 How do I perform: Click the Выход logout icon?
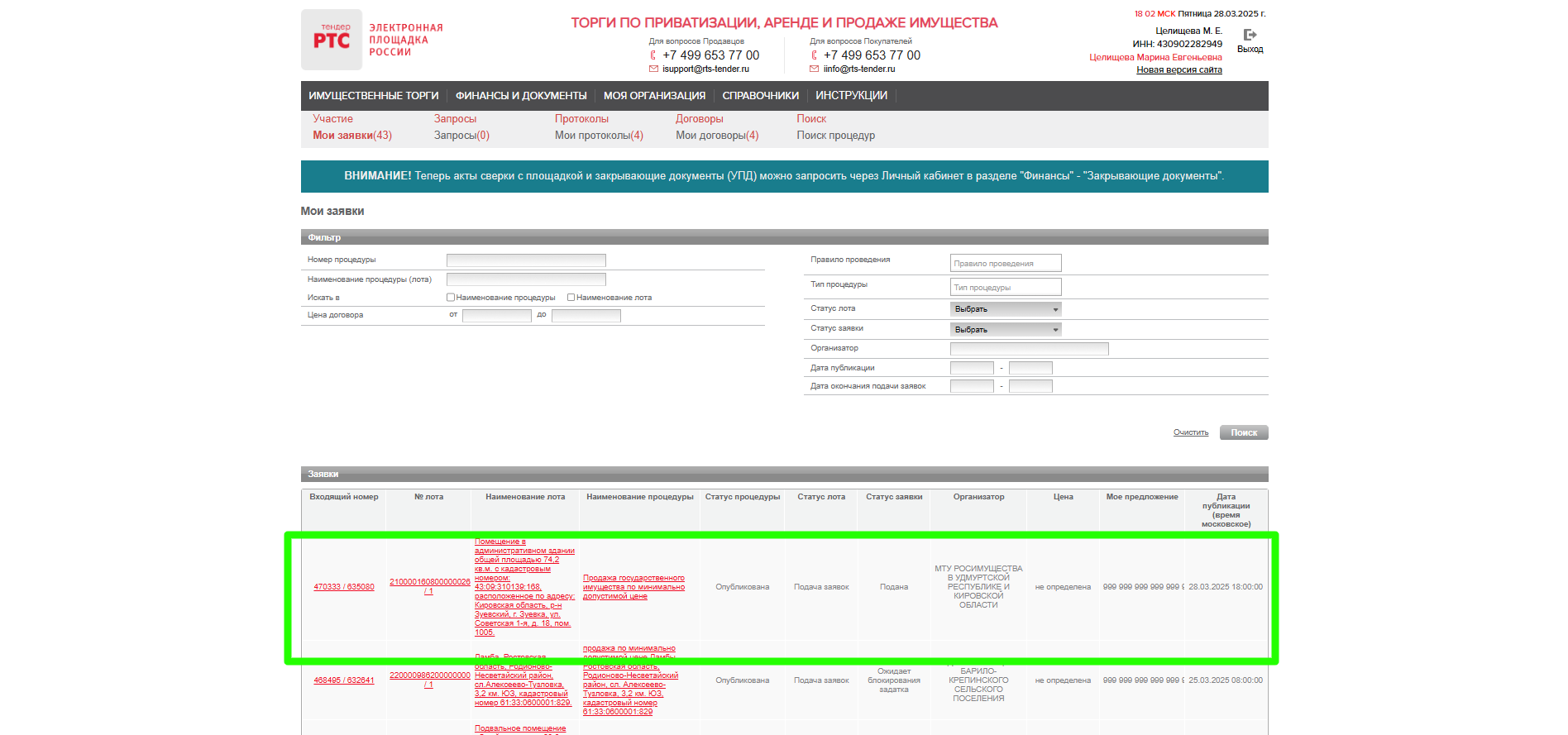pos(1250,35)
